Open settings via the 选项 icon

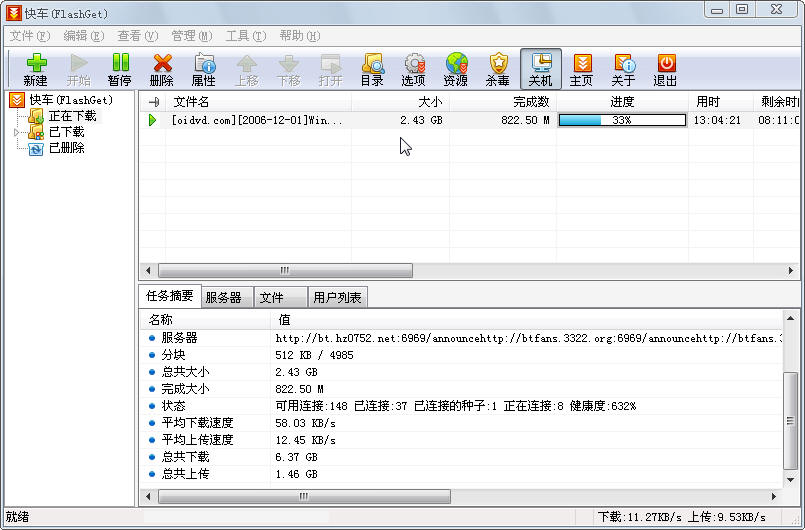coord(414,70)
